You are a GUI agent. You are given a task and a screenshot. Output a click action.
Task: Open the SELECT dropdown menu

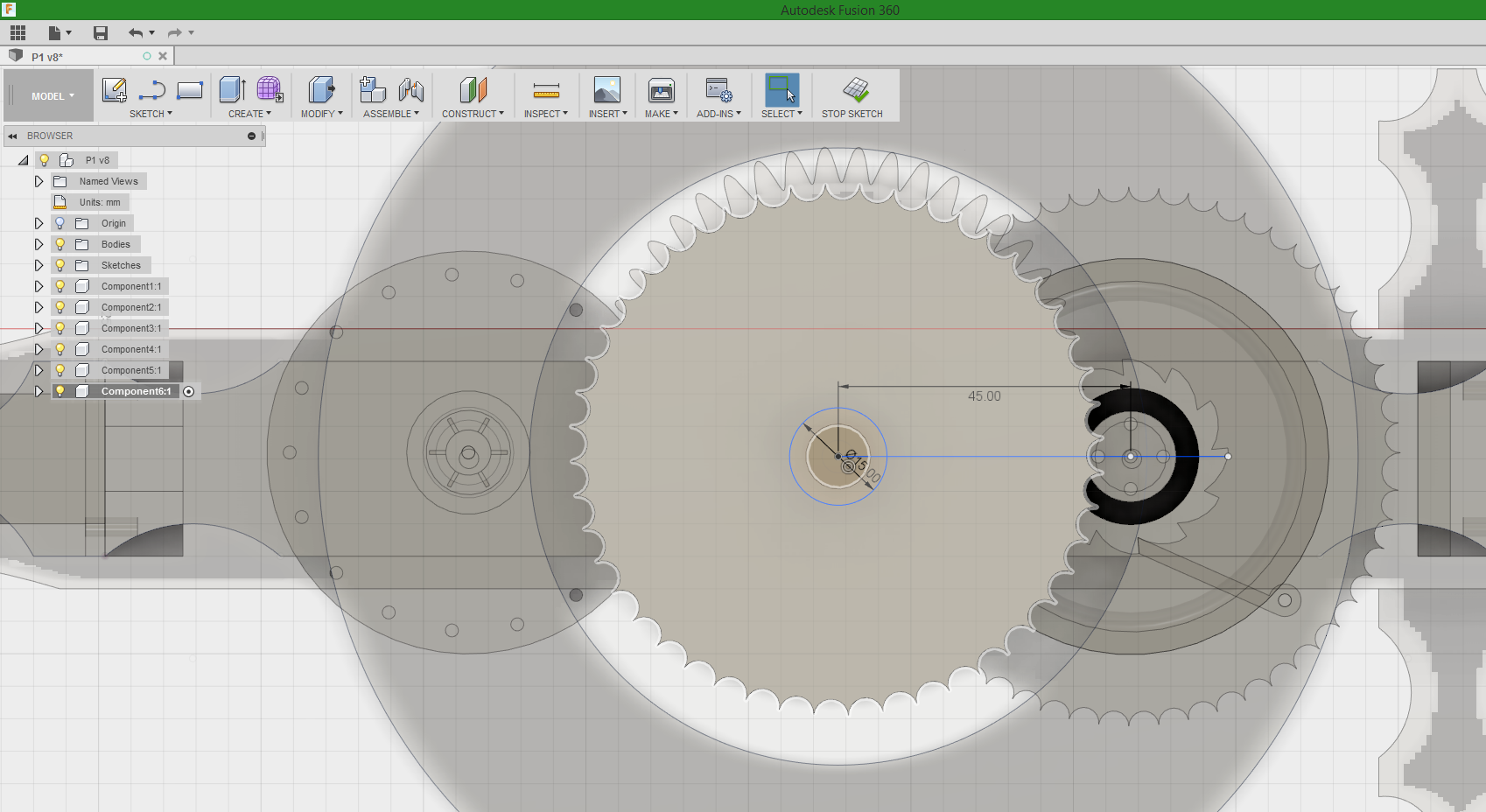[782, 114]
